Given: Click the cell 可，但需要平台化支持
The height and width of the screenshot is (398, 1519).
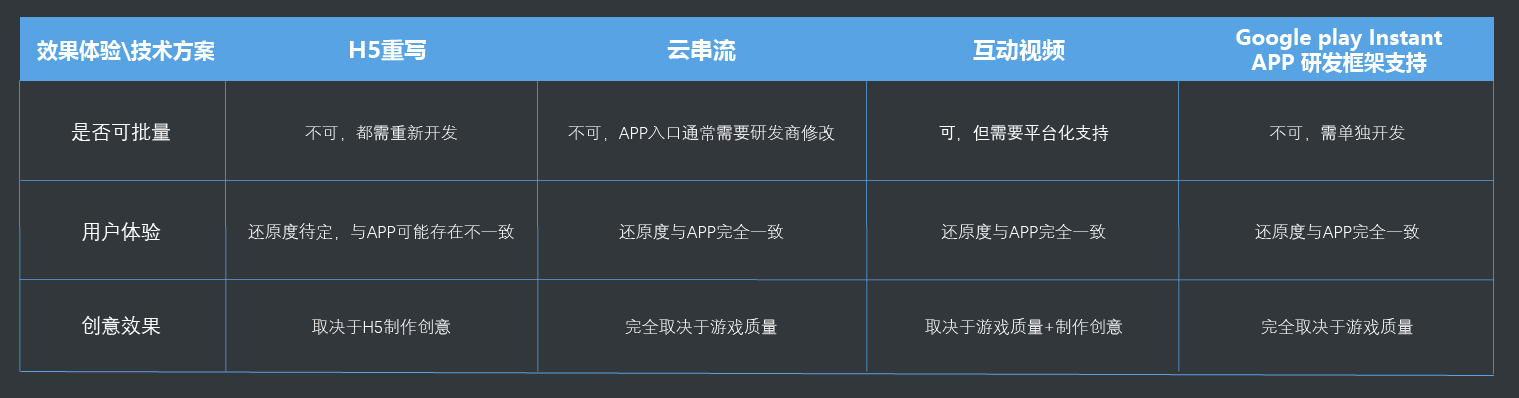Looking at the screenshot, I should (1023, 133).
